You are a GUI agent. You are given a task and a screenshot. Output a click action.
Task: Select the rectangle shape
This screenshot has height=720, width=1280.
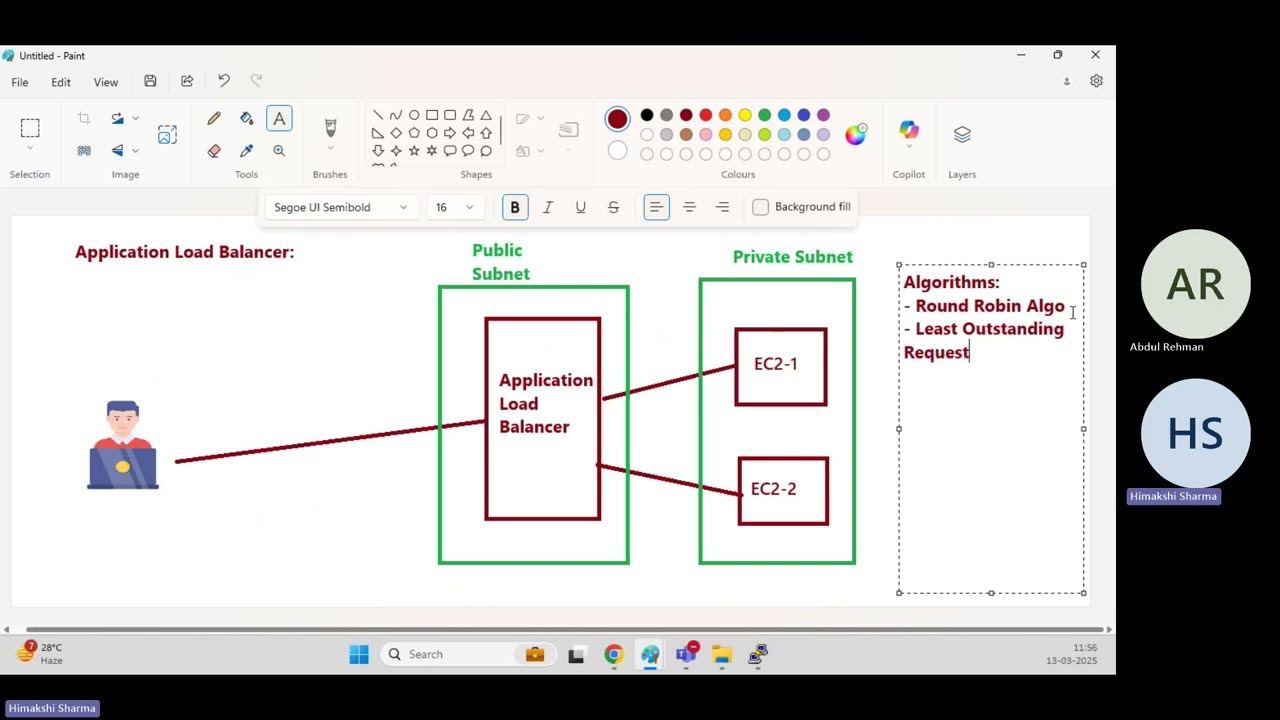pos(432,116)
